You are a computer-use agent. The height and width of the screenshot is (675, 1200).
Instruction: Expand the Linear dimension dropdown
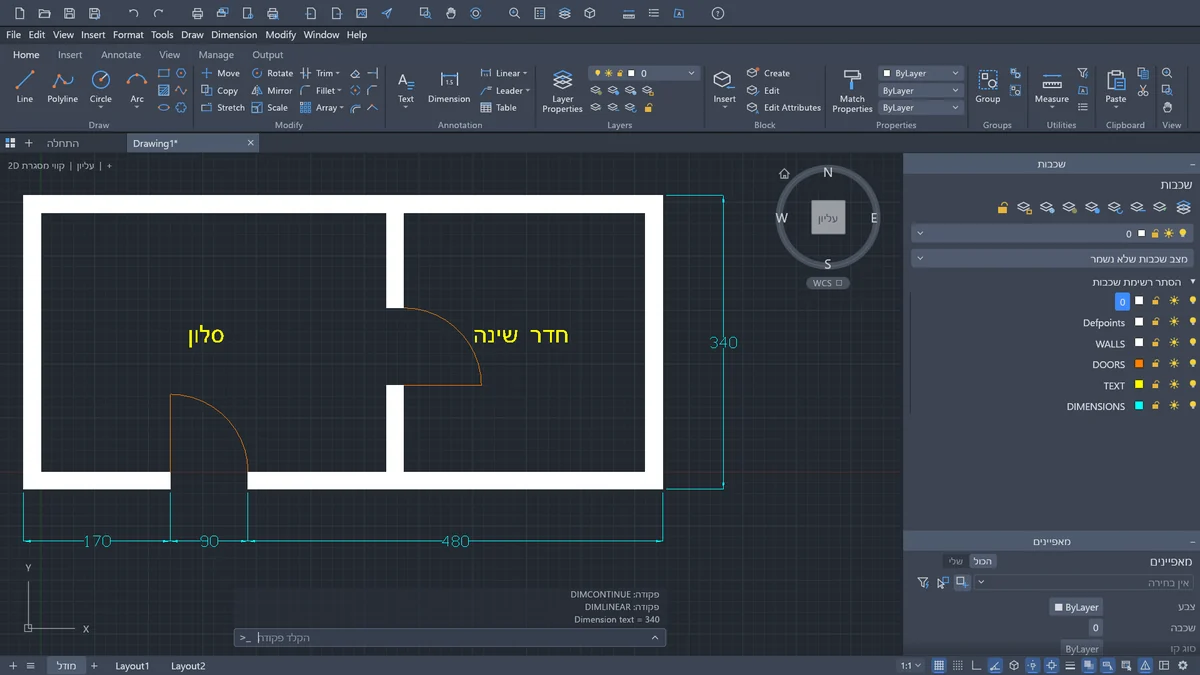525,73
